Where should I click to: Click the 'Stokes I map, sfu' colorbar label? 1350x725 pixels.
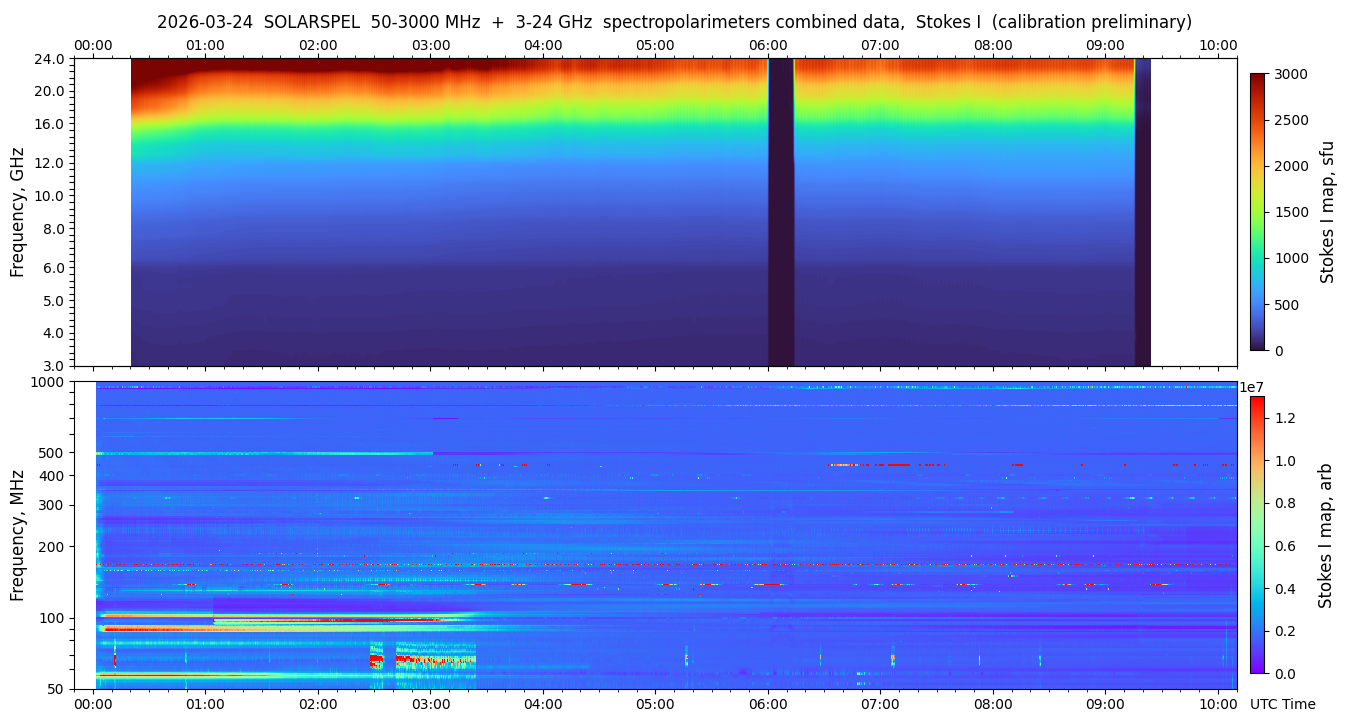pyautogui.click(x=1327, y=212)
